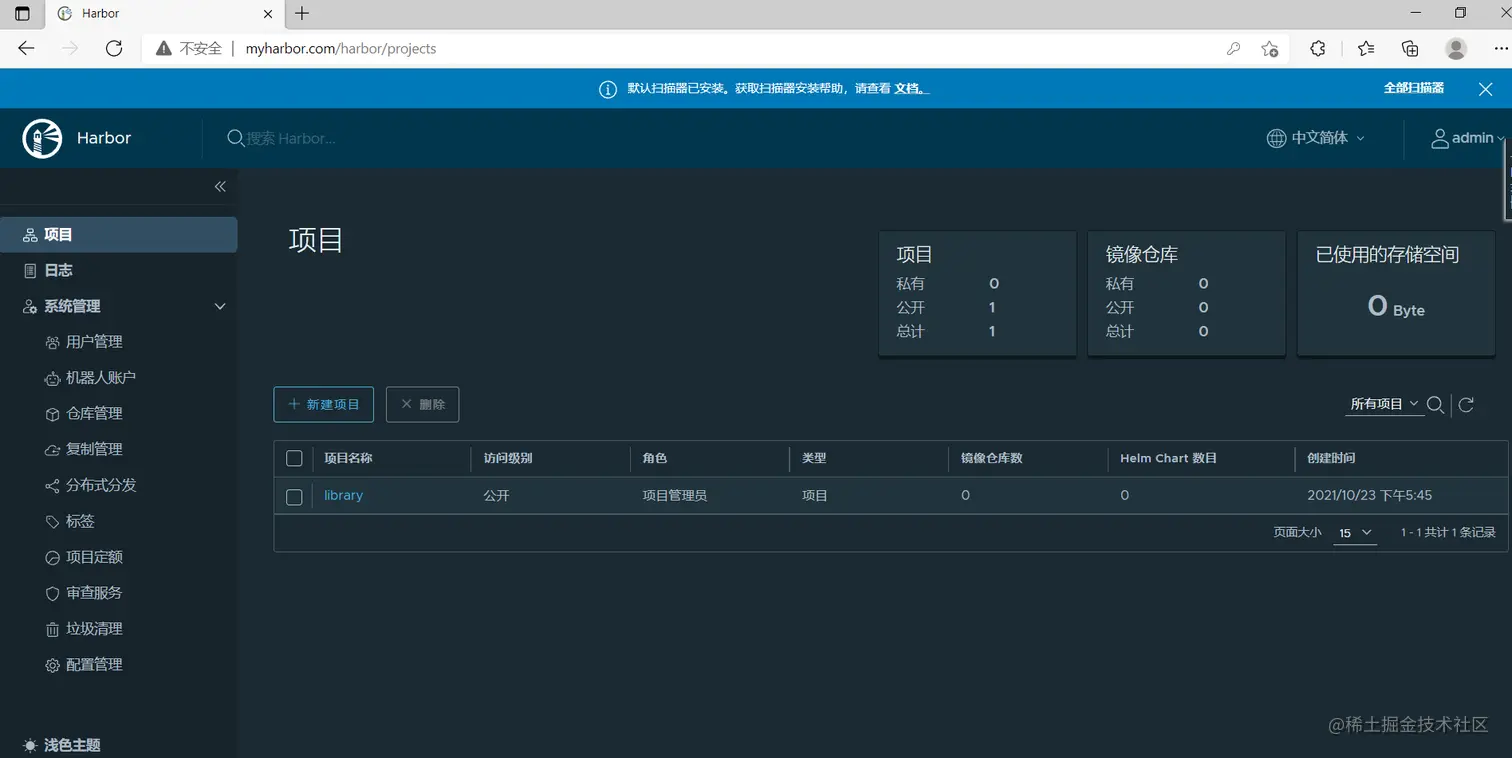Check the library row checkbox

coord(294,496)
